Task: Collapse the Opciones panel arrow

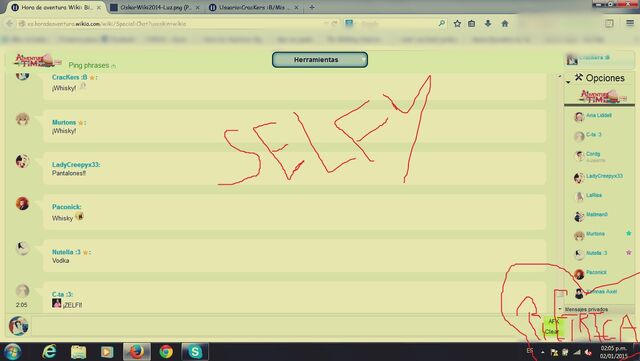Action: point(568,82)
